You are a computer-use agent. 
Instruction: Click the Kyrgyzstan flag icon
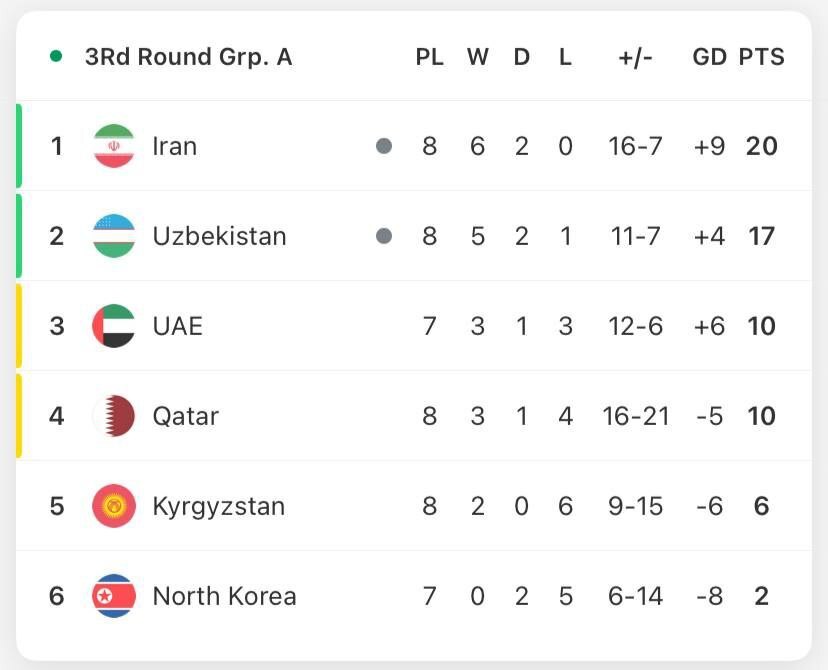113,506
